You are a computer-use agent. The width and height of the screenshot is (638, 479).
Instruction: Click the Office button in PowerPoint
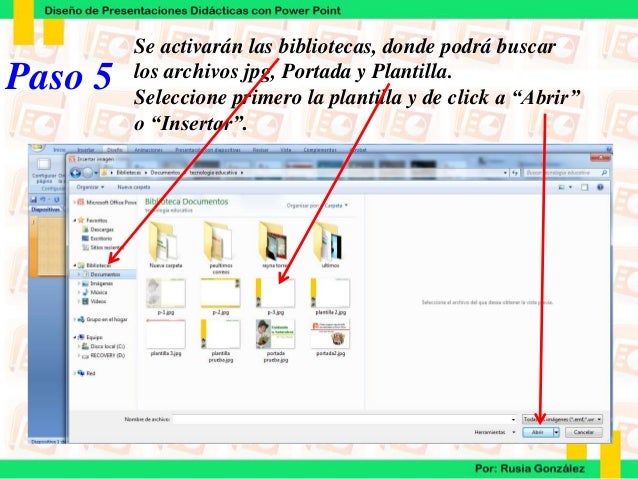click(x=37, y=147)
